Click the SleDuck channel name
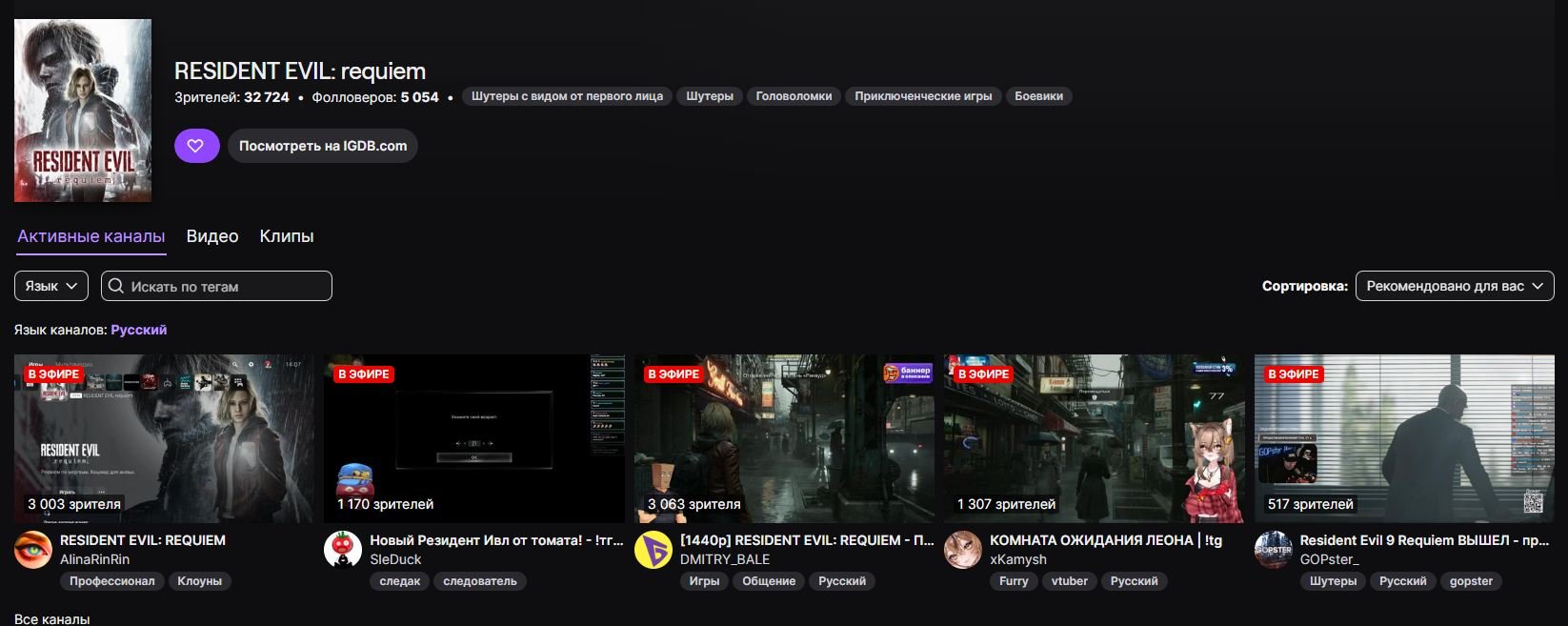 pyautogui.click(x=395, y=560)
